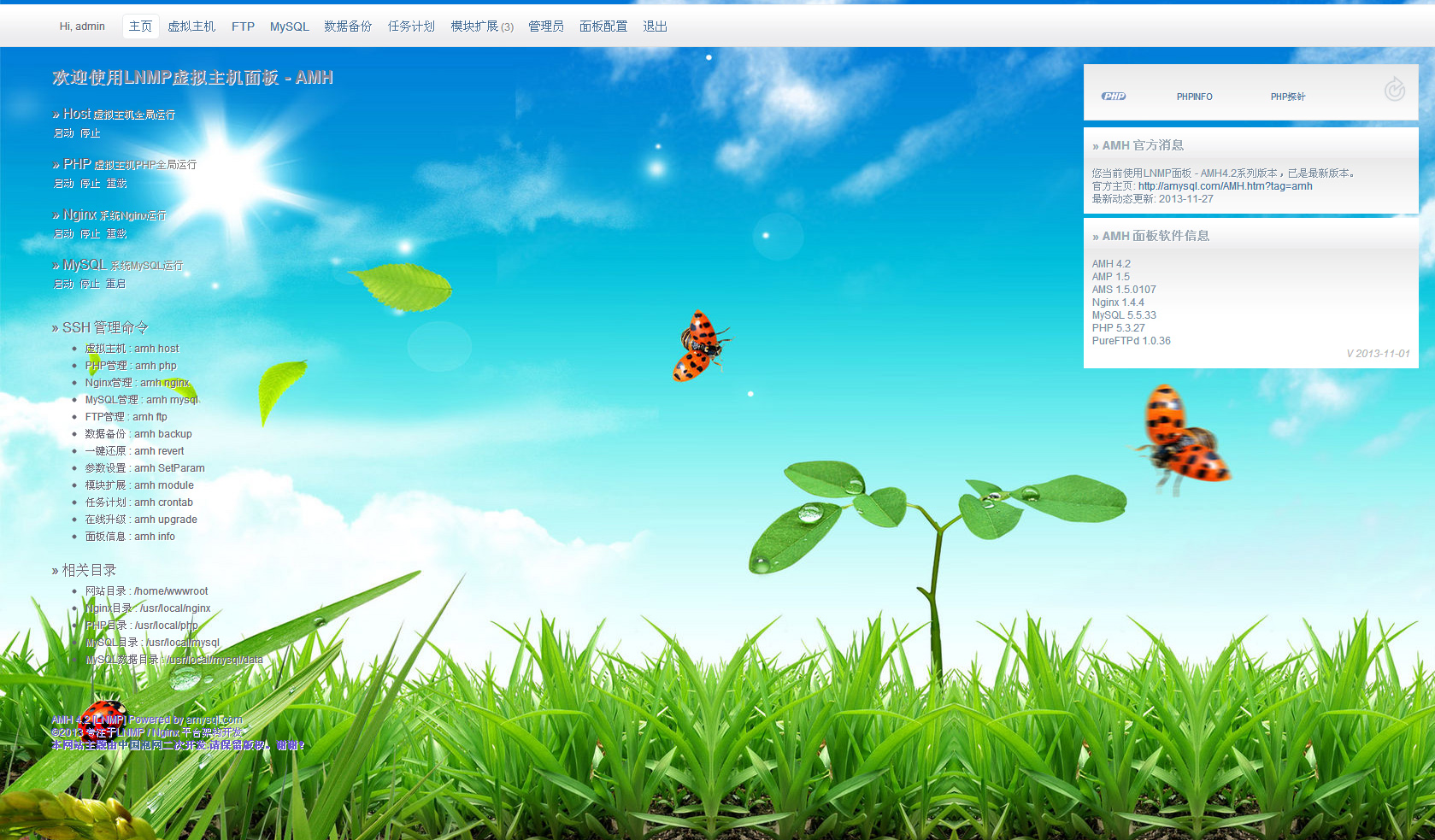The image size is (1435, 840).
Task: Click 启动 under Host section
Action: 64,133
